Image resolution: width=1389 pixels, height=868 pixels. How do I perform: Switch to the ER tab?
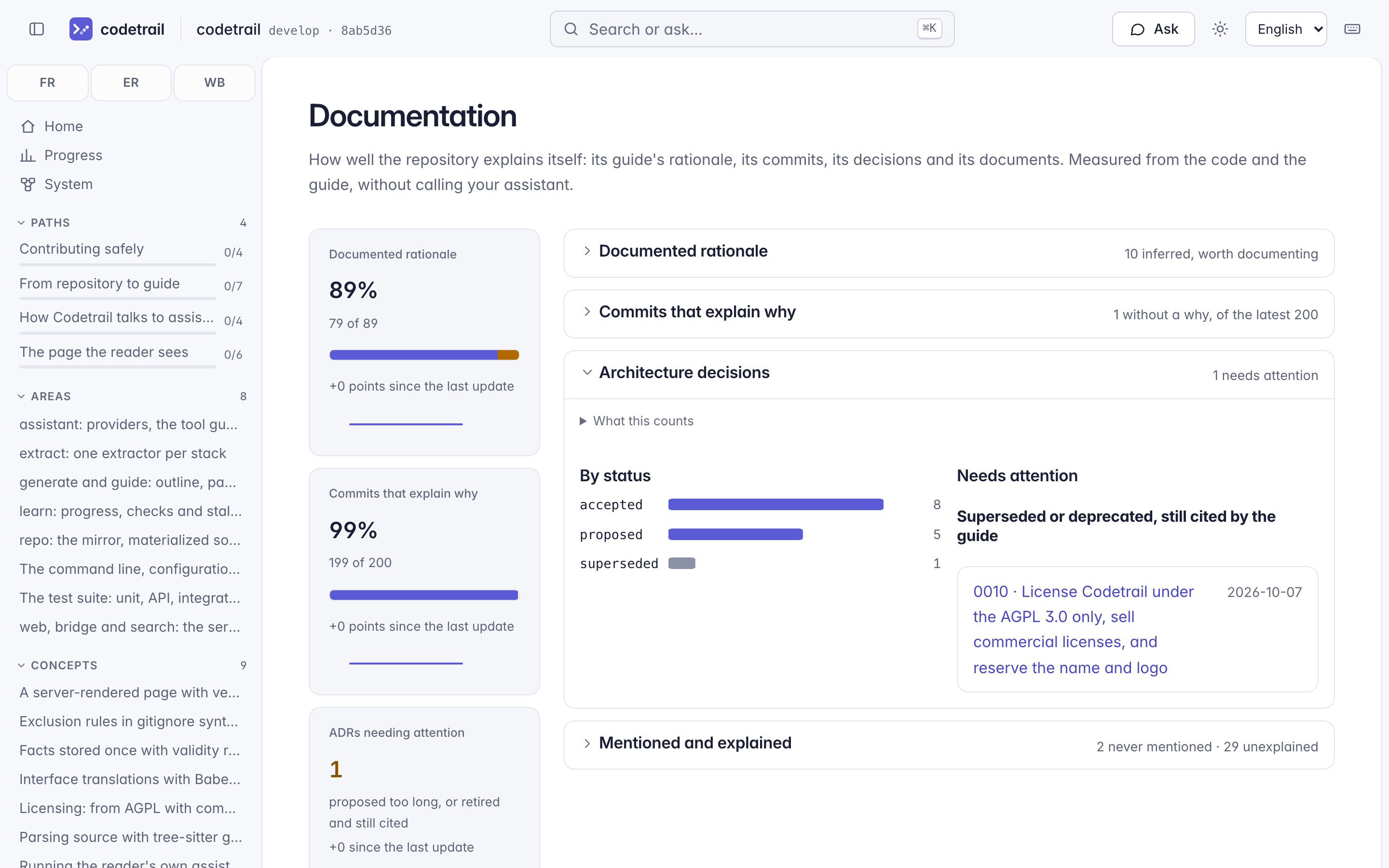pyautogui.click(x=131, y=82)
